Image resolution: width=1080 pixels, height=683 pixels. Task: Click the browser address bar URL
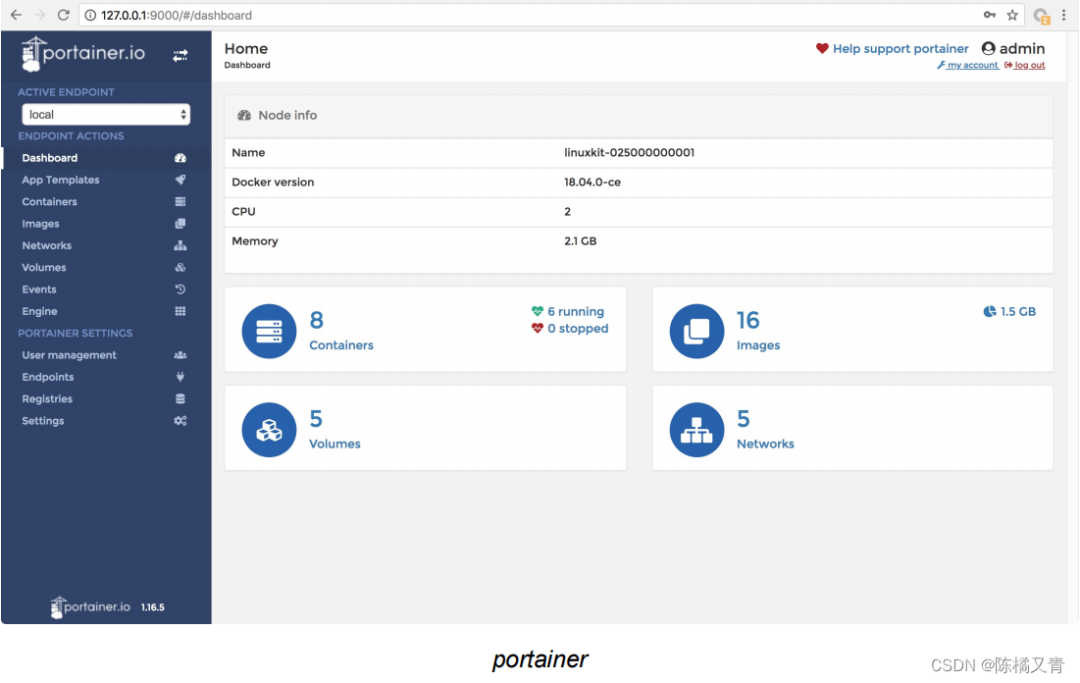pyautogui.click(x=176, y=15)
